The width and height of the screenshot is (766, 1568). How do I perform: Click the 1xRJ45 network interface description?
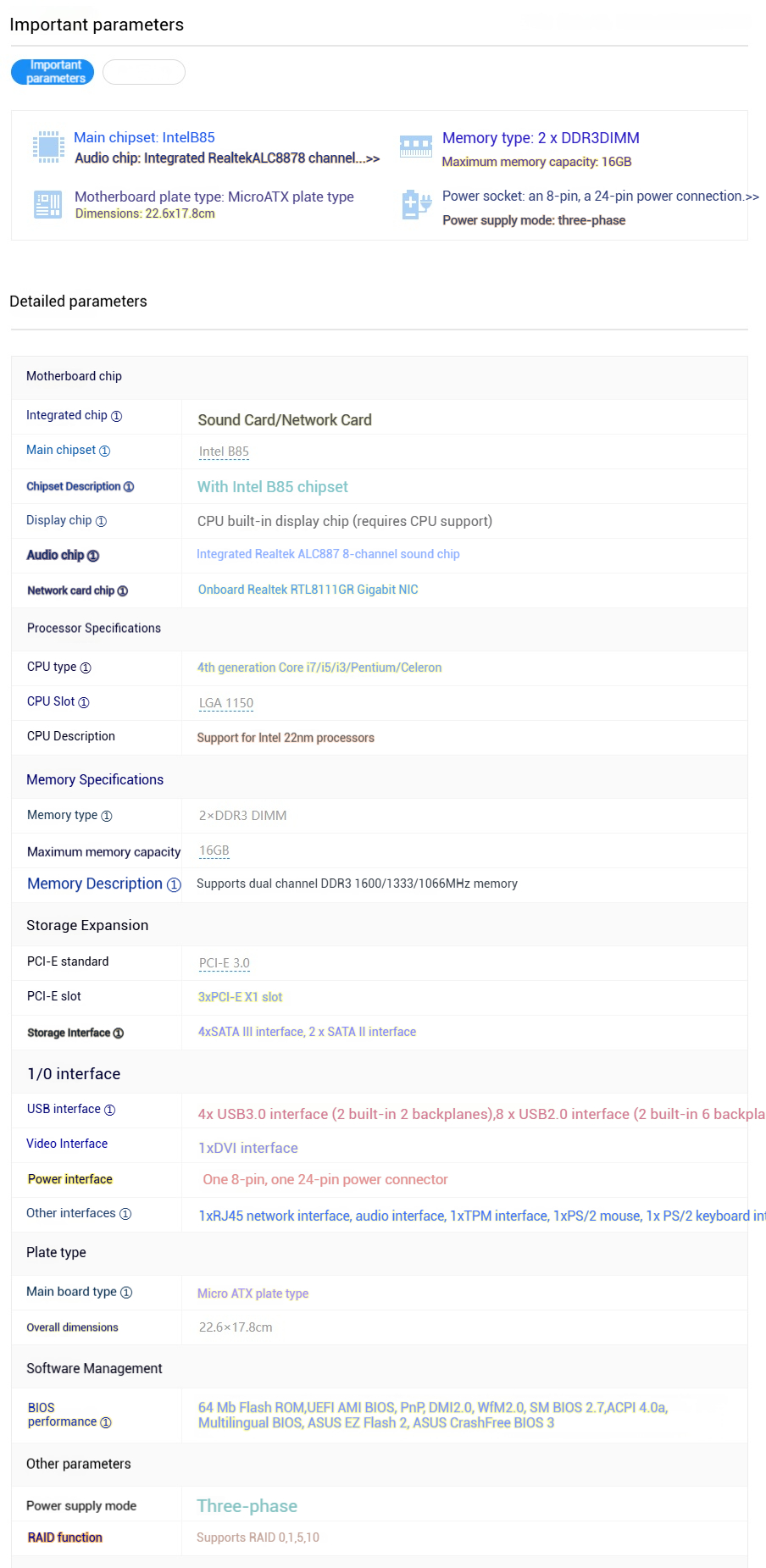pos(482,1216)
